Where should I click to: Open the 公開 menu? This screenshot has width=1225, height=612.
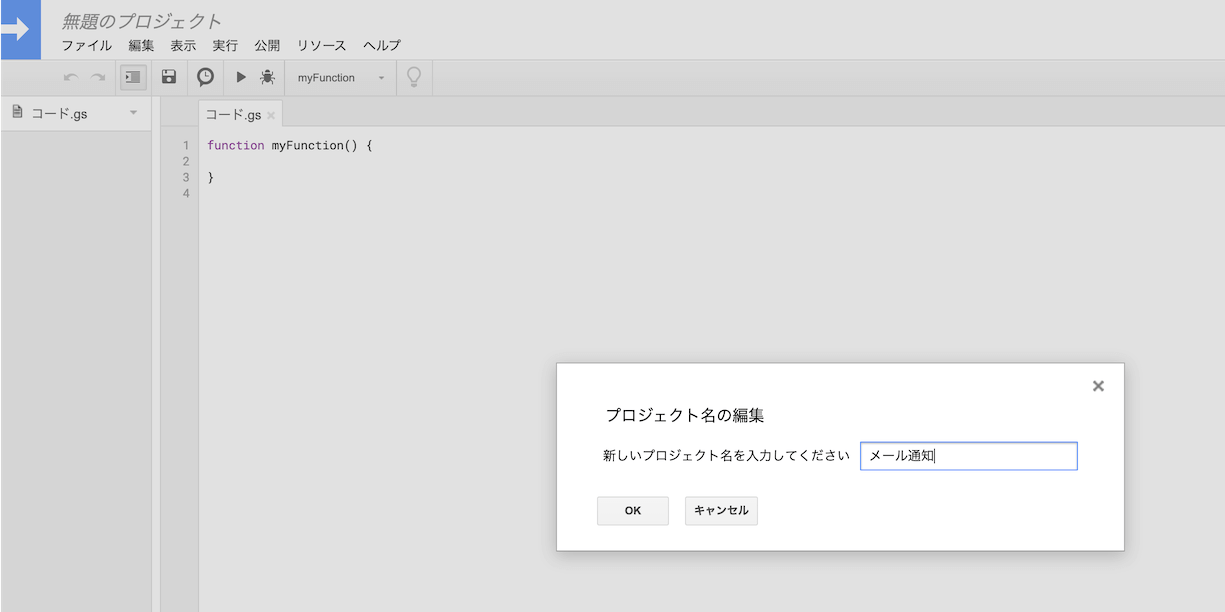coord(267,45)
